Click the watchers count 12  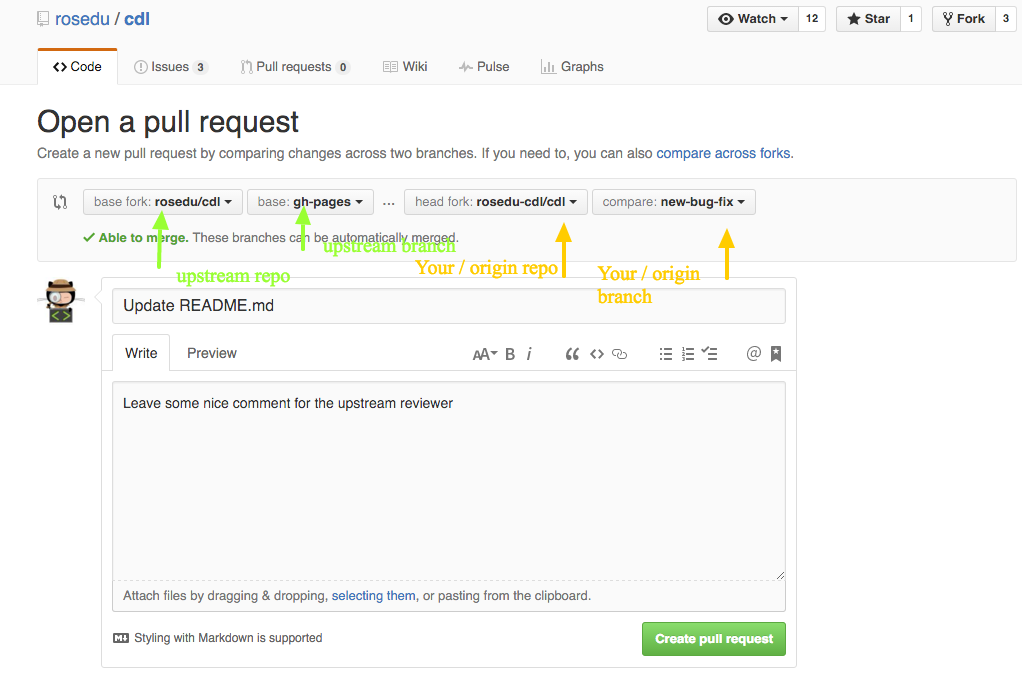point(811,19)
